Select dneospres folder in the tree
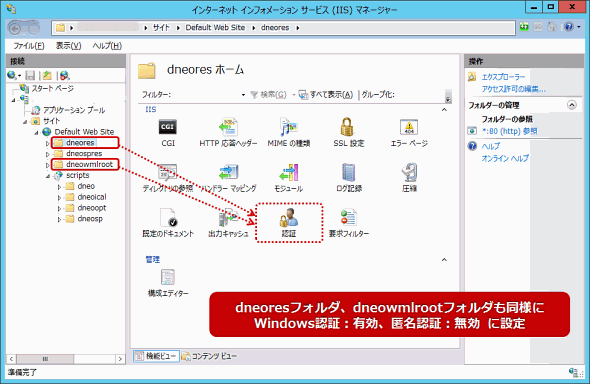Screen dimensions: 590x384 [x=84, y=153]
